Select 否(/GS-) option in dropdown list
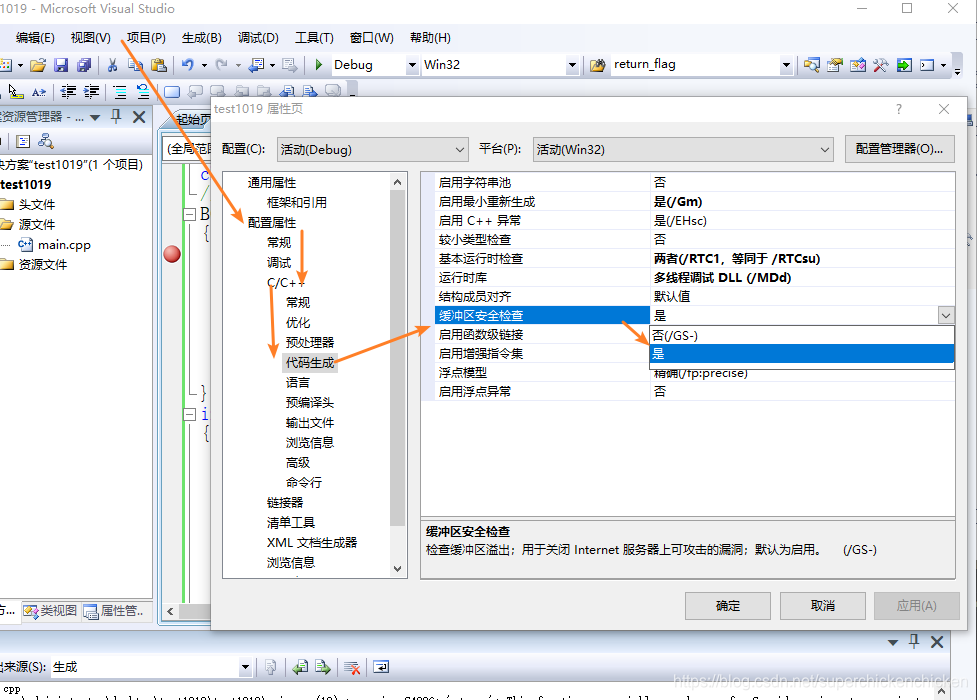 point(802,335)
